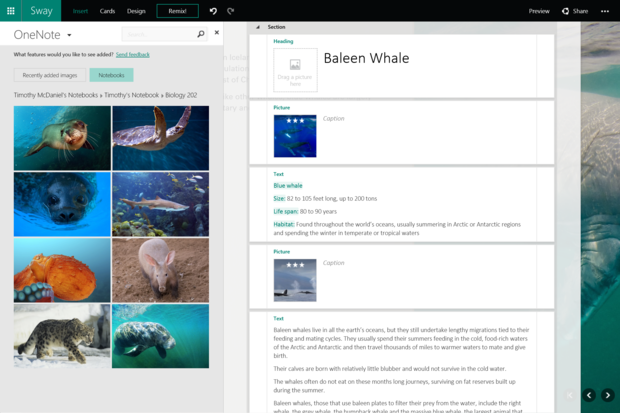Select the manatee image thumbnail
620x413 pixels.
161,336
